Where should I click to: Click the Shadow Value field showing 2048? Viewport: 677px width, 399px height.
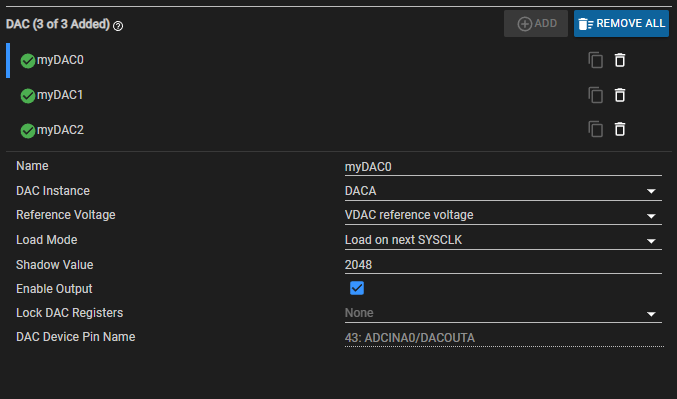[503, 265]
